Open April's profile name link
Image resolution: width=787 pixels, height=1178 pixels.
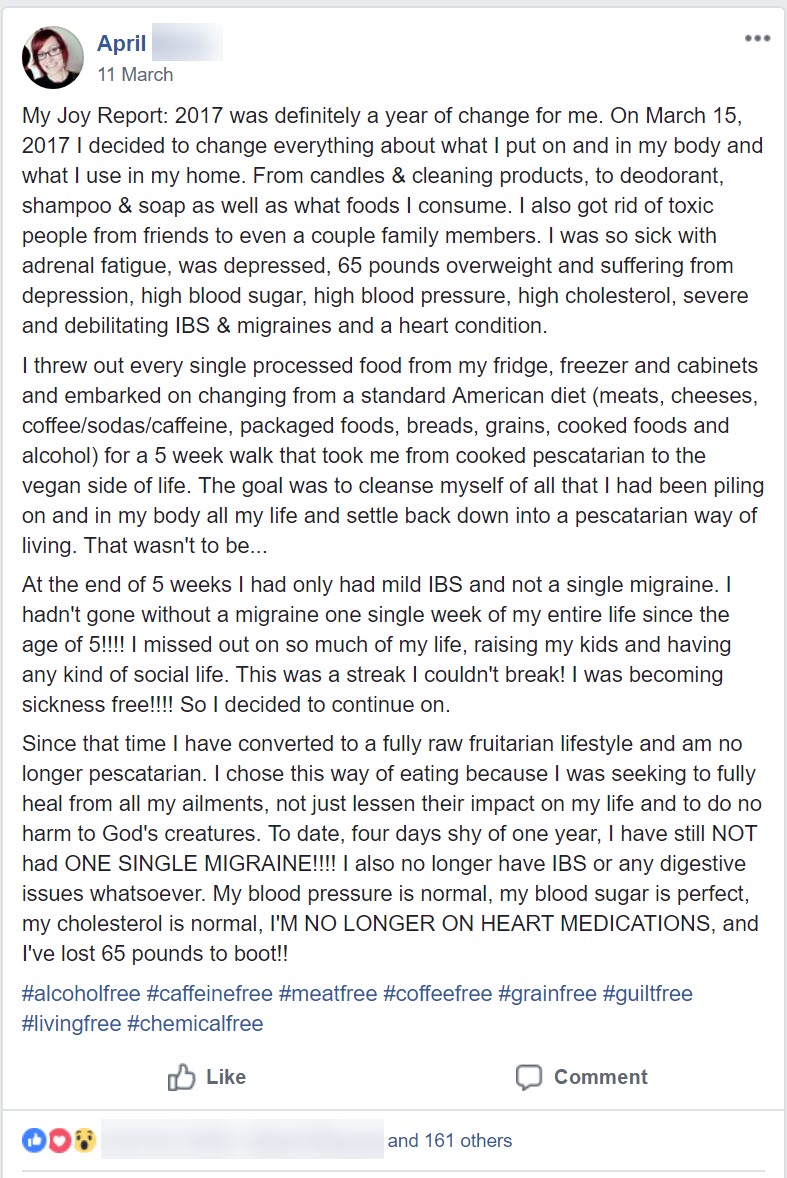click(x=122, y=43)
